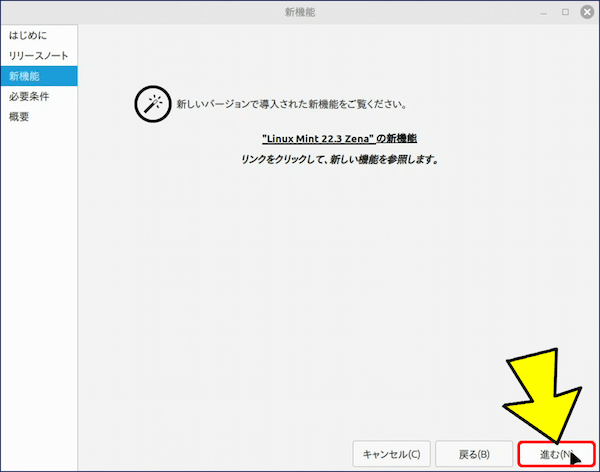600x472 pixels.
Task: Select the highlighted 新機能 sidebar item
Action: pos(39,76)
